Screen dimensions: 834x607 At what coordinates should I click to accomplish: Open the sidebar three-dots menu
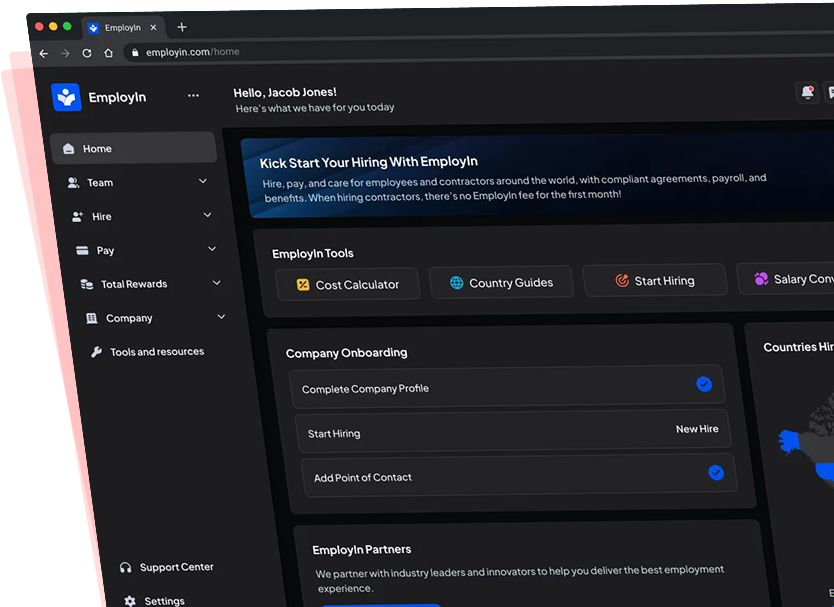(193, 96)
